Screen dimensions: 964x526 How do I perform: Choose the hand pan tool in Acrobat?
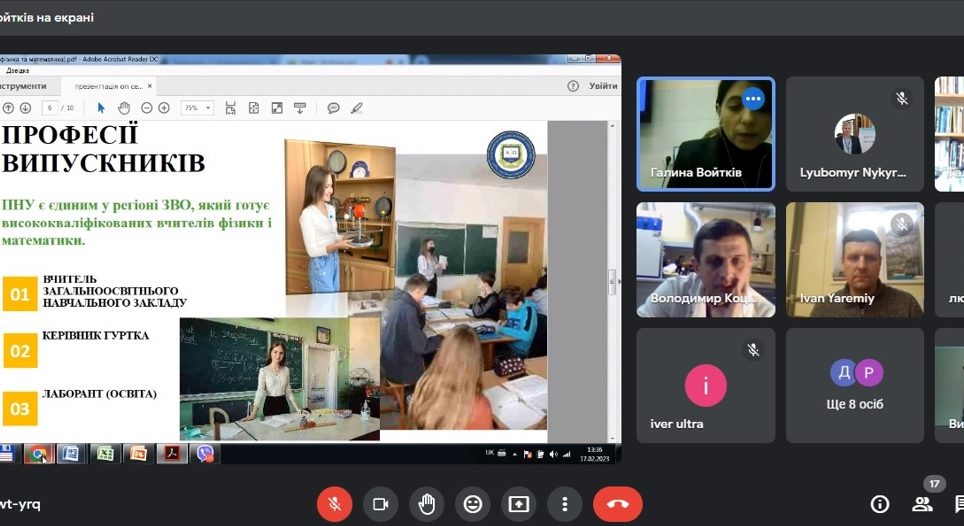click(124, 108)
